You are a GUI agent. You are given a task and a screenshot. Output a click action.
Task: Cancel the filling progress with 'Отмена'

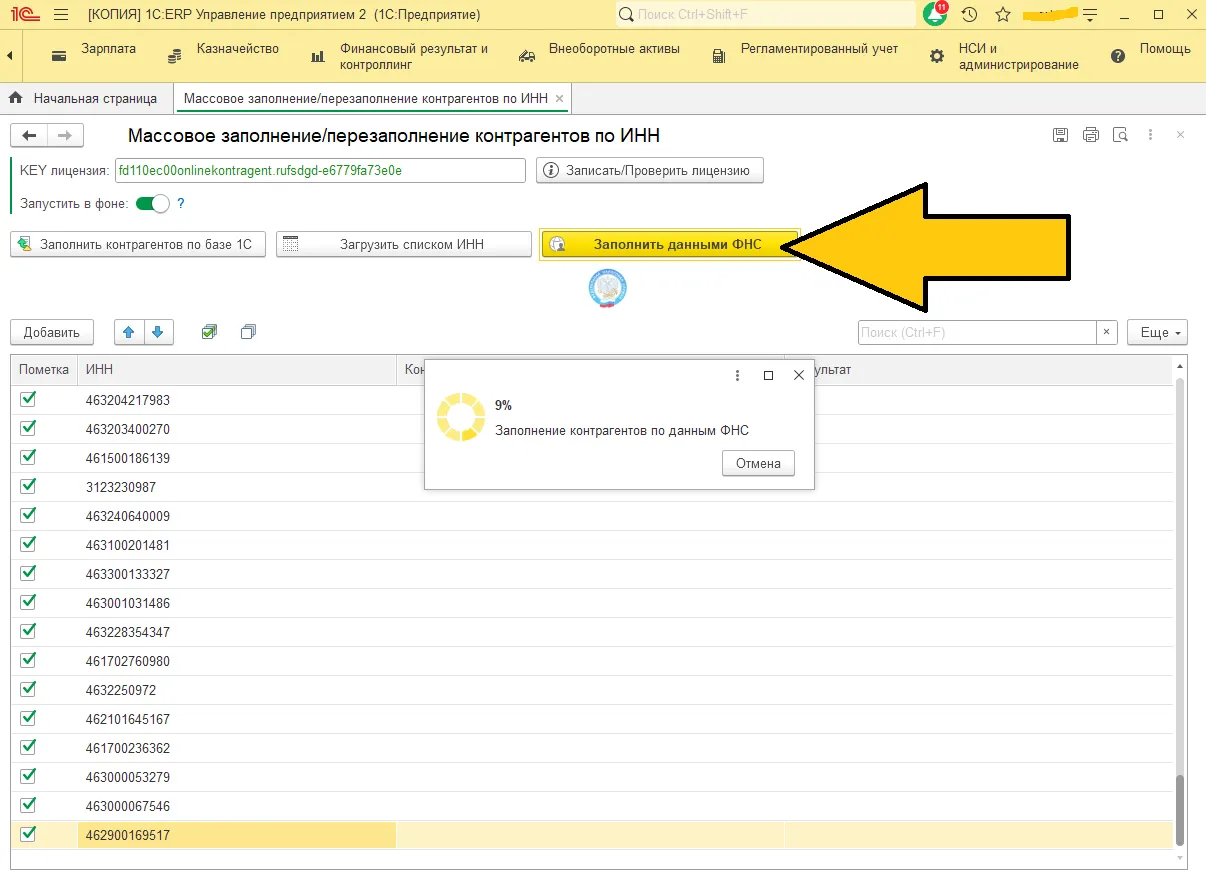758,463
